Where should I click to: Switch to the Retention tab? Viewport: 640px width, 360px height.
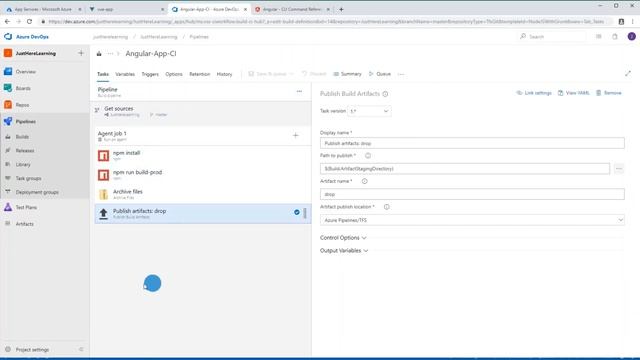[200, 74]
